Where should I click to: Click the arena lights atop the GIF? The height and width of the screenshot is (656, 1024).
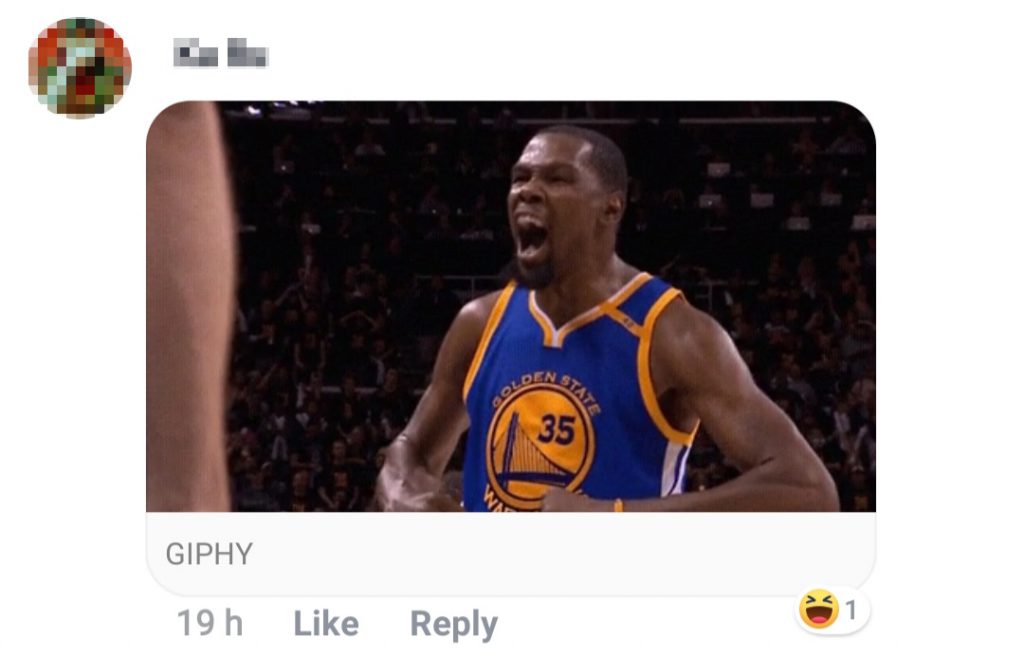click(x=281, y=107)
